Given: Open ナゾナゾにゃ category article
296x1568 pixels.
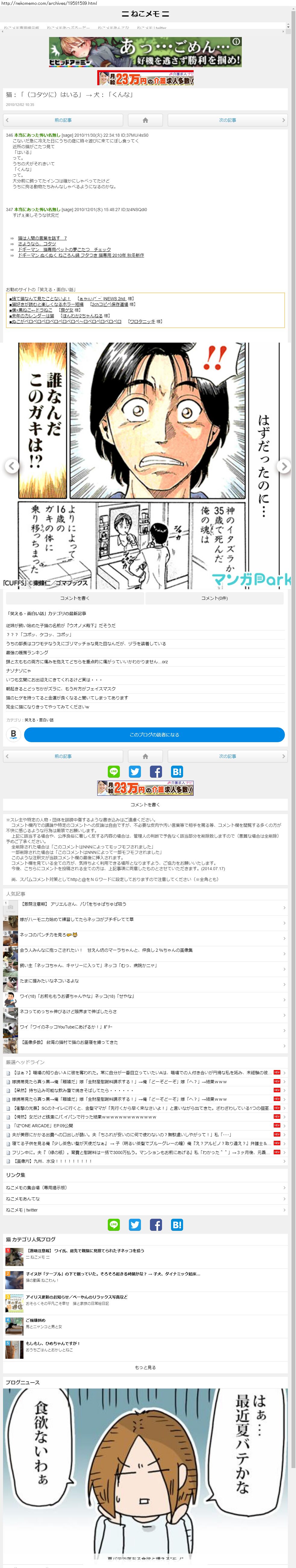Looking at the screenshot, I should (18, 671).
